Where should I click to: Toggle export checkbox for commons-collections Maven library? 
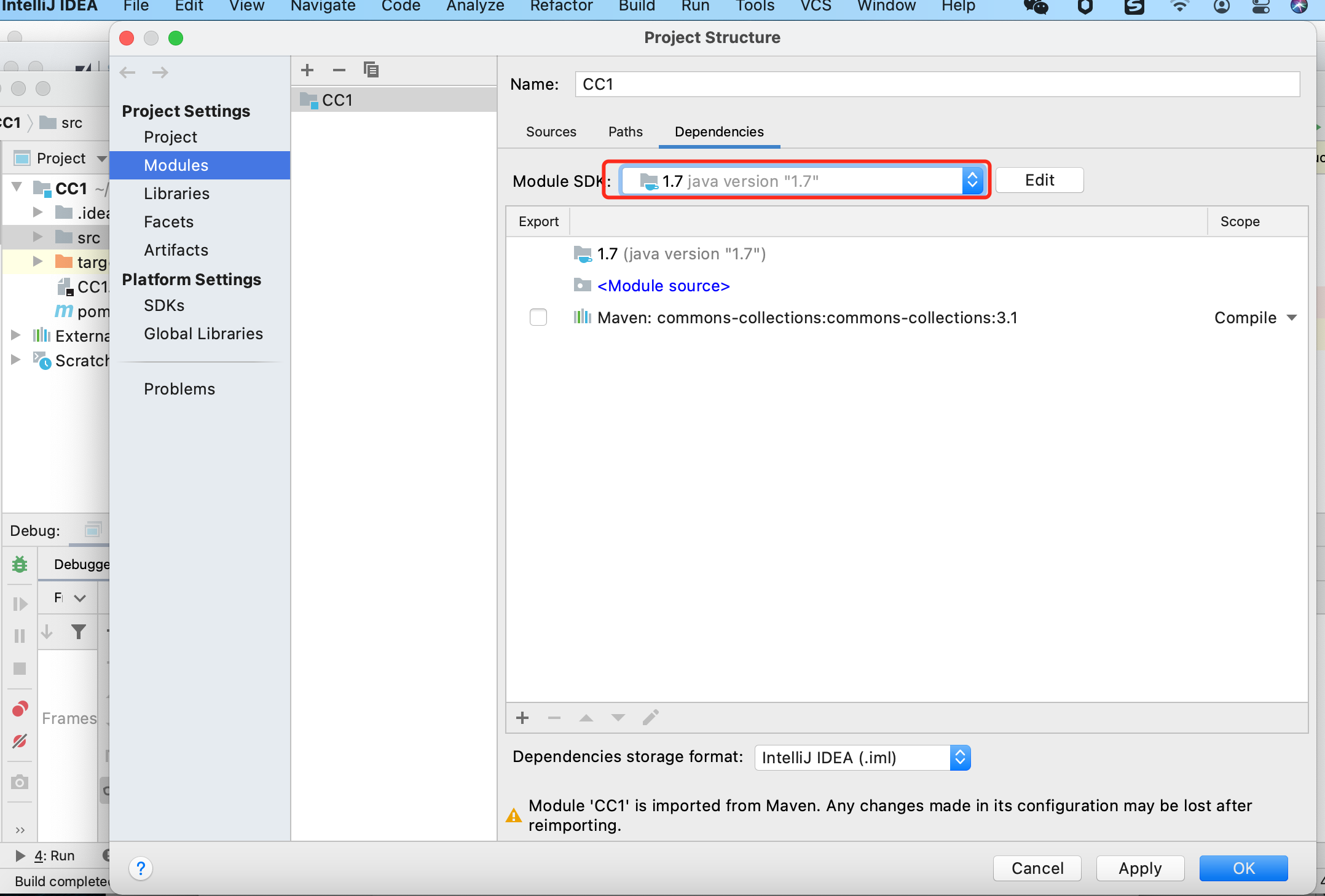(x=538, y=317)
